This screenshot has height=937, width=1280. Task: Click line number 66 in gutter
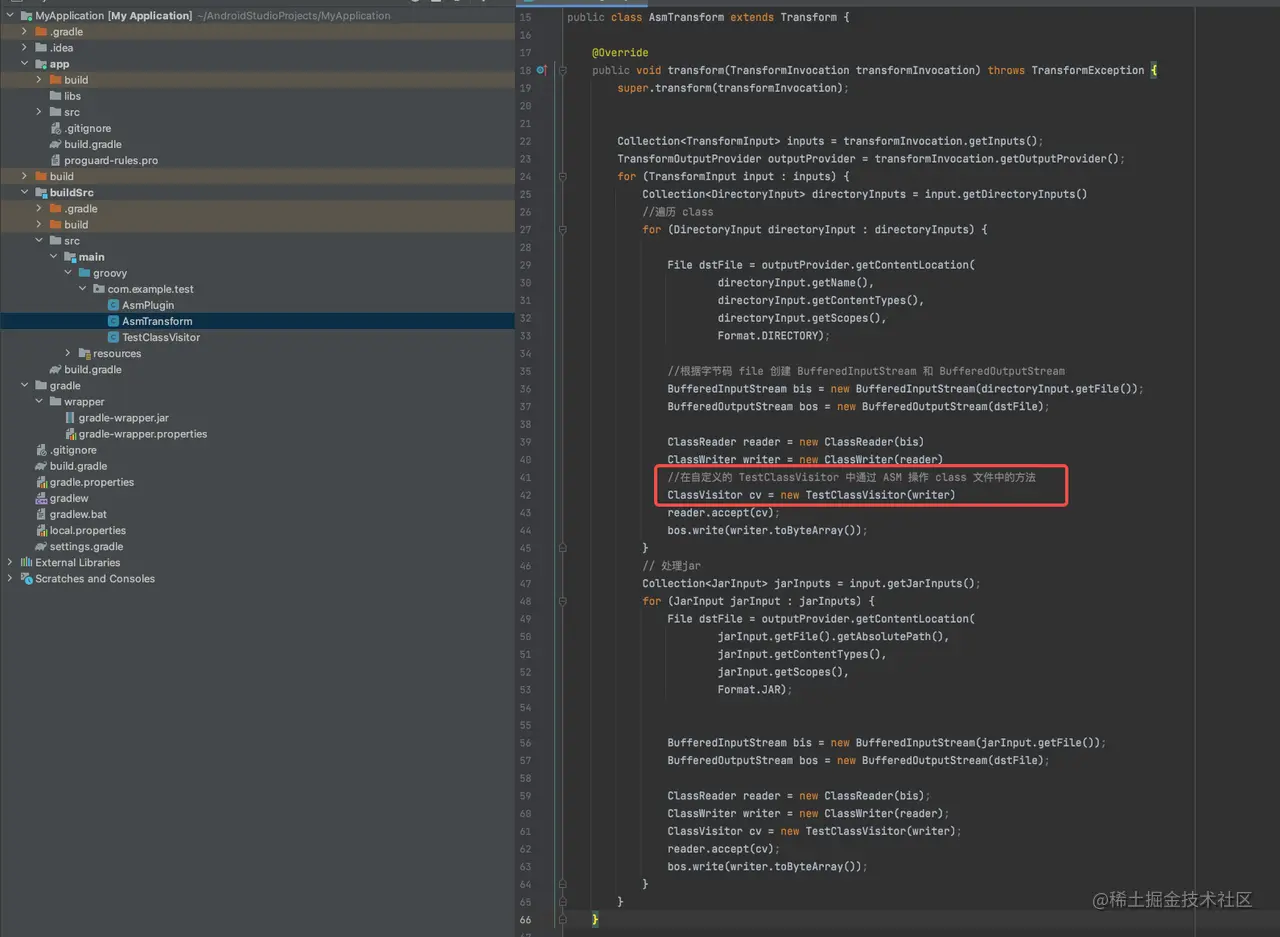[526, 920]
